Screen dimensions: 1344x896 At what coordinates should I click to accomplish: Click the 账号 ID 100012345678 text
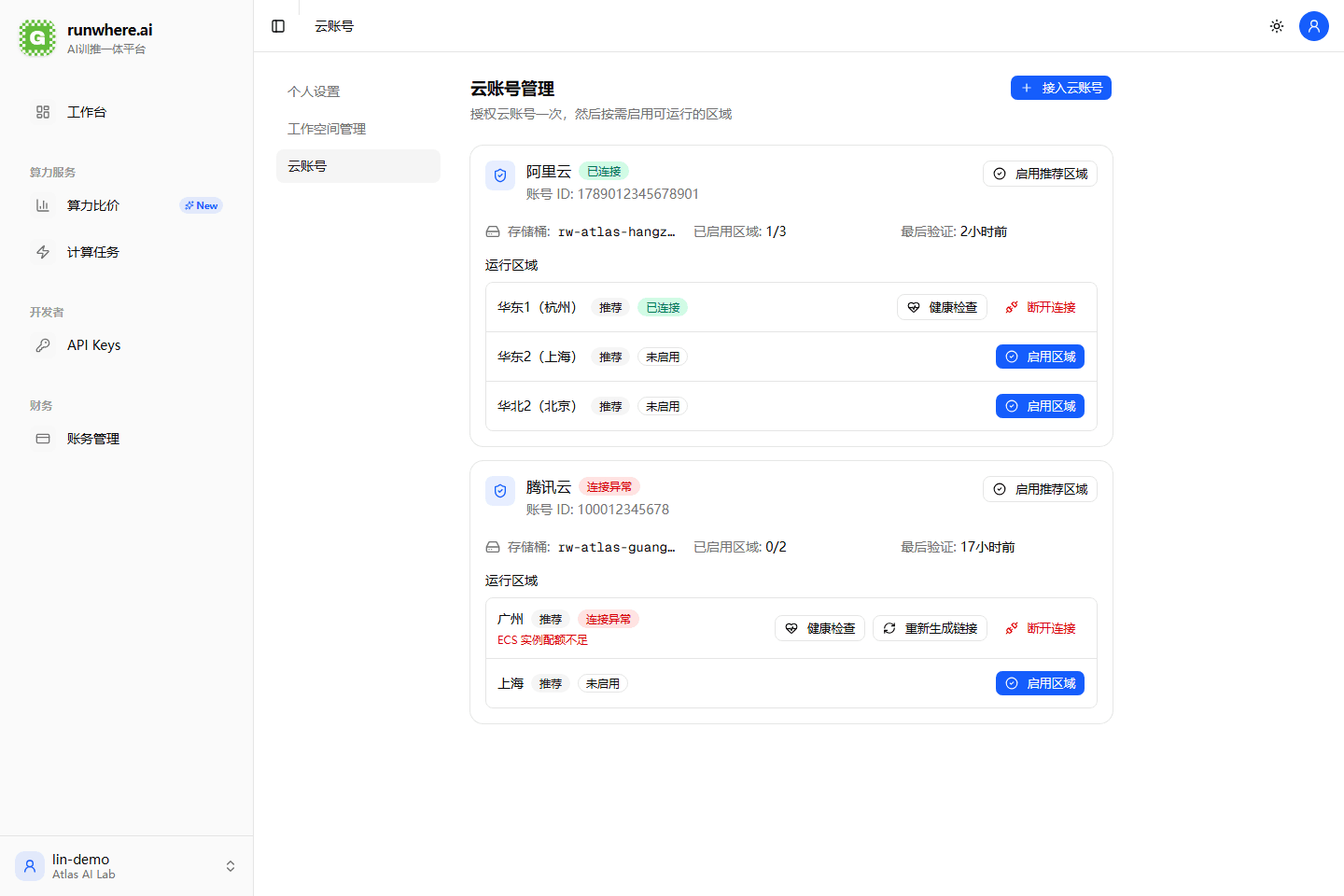click(597, 510)
